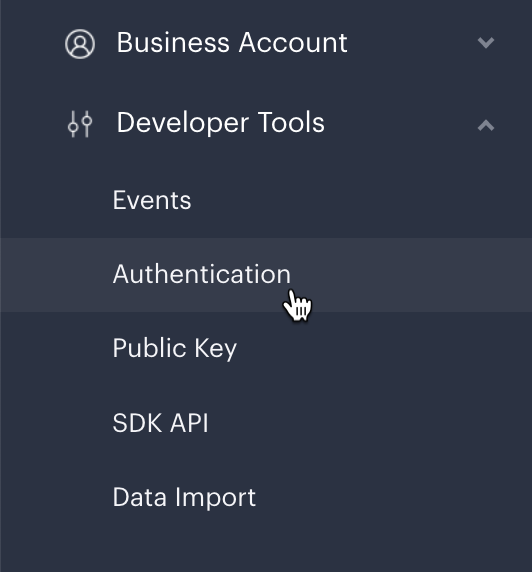This screenshot has width=532, height=572.
Task: Select the Data Import submenu entry
Action: pos(184,498)
